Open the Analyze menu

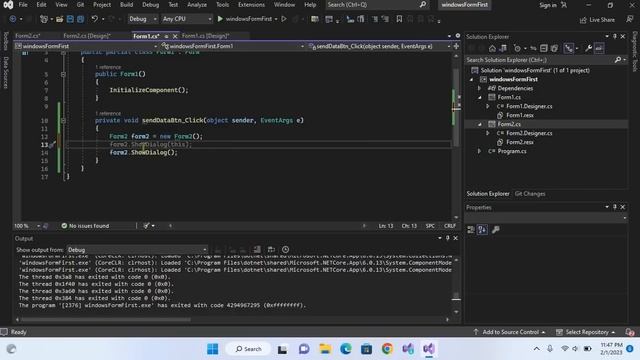(197, 5)
